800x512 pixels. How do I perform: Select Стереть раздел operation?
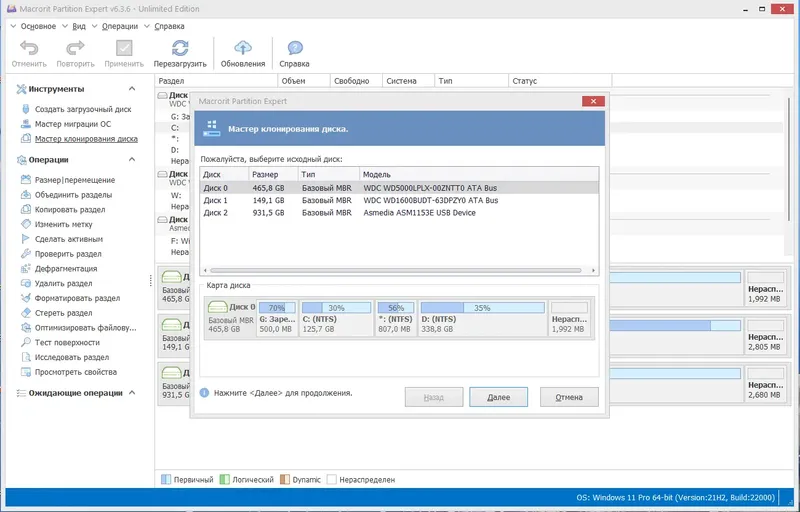63,313
